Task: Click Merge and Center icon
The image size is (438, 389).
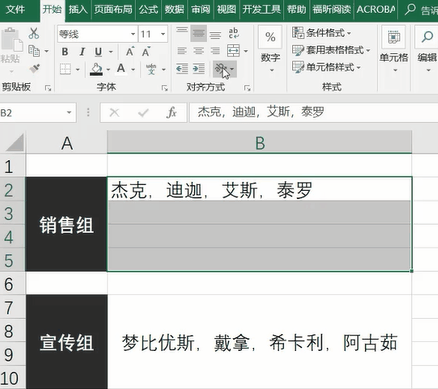Action: [x=233, y=51]
